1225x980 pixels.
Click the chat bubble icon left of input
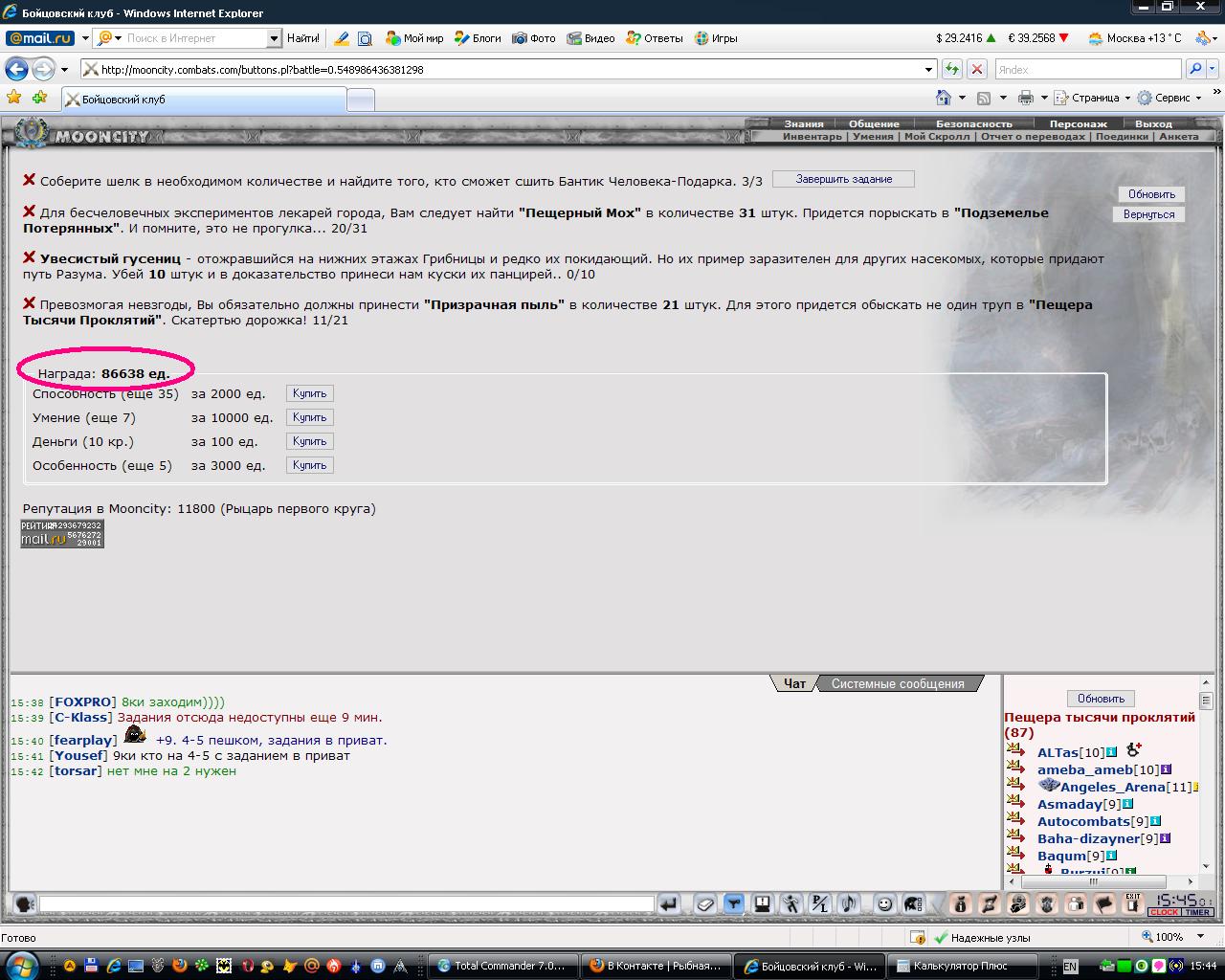25,903
